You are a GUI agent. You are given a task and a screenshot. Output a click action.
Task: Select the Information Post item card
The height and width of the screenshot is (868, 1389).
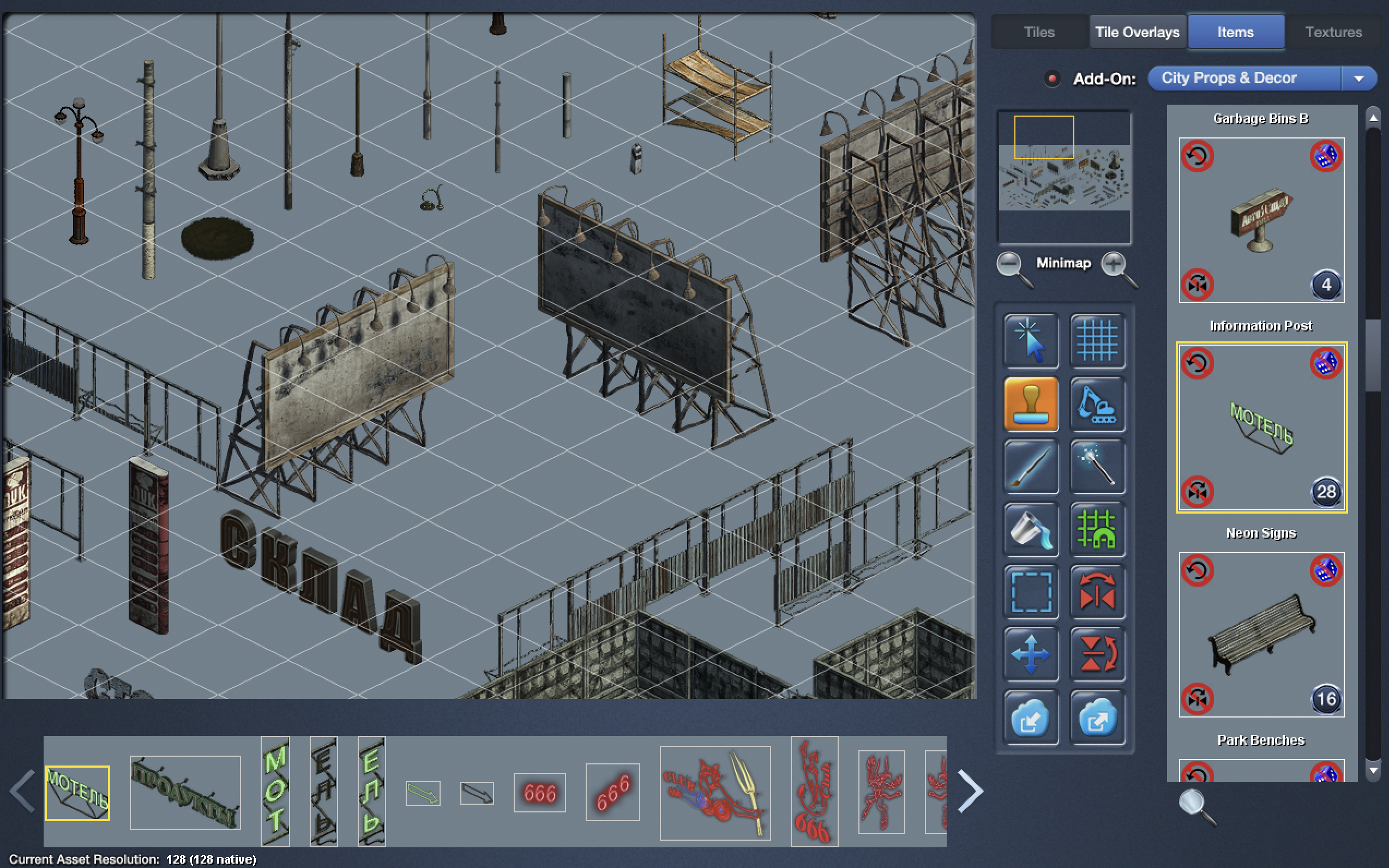[1261, 427]
